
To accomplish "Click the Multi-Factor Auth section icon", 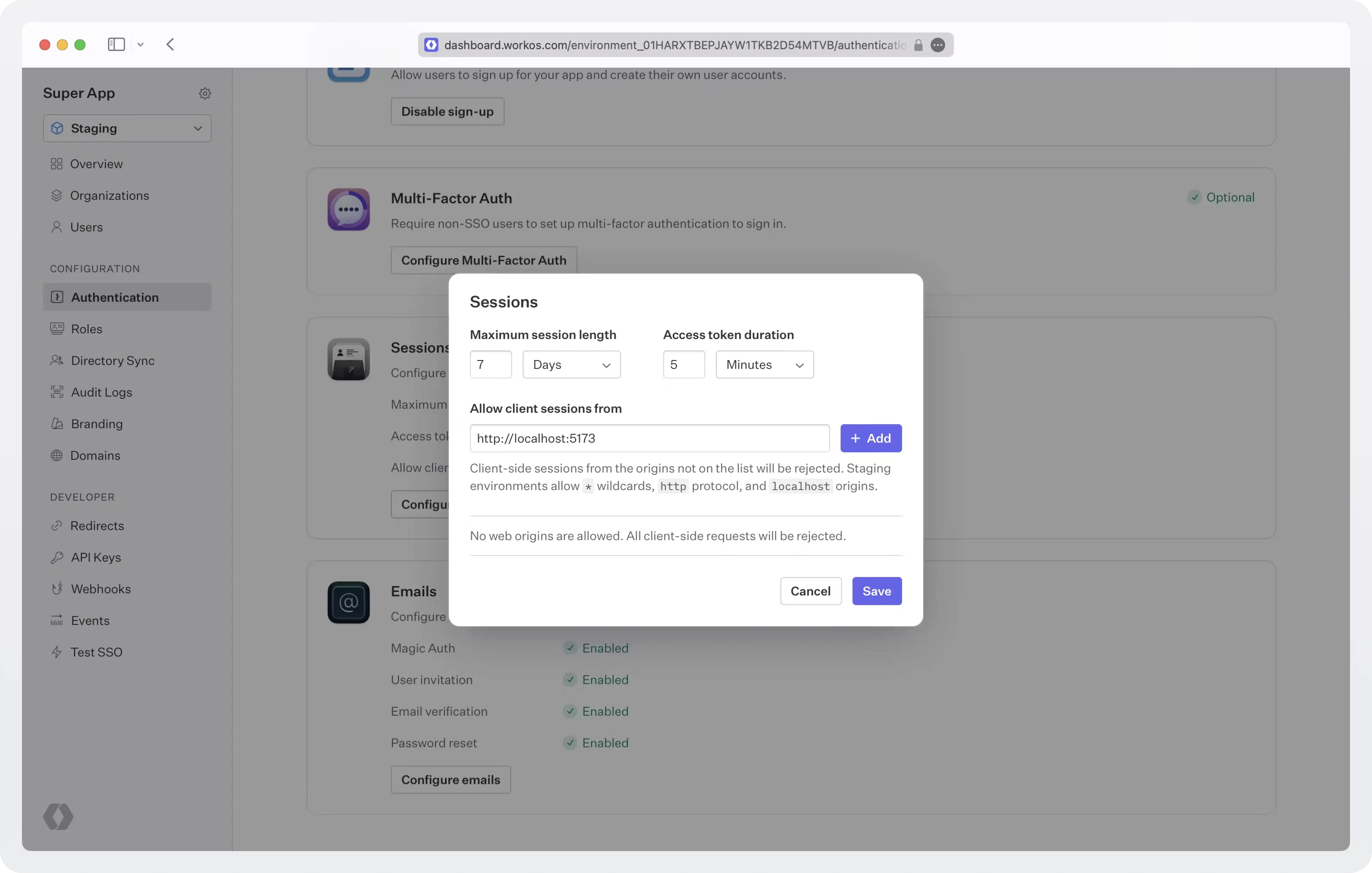I will coord(349,210).
